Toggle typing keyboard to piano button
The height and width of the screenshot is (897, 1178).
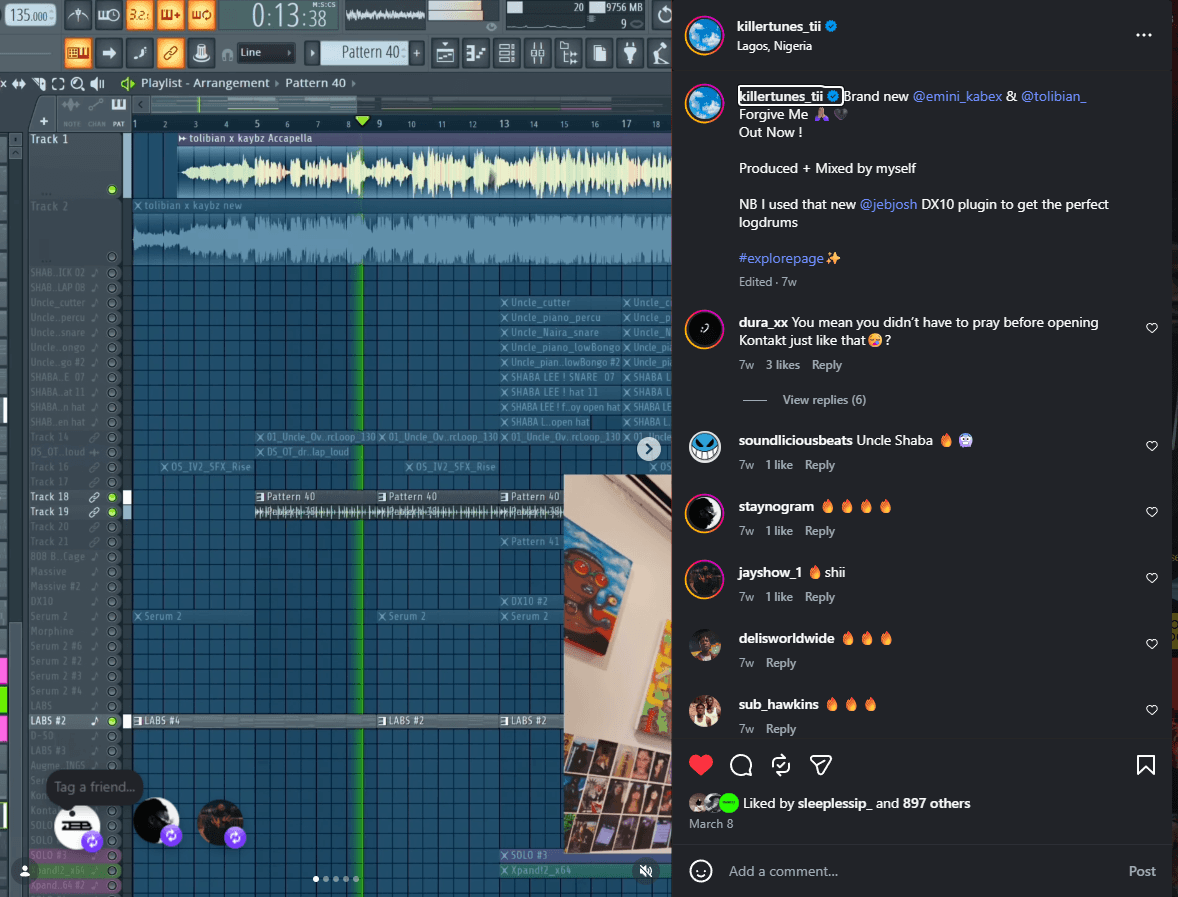[78, 53]
